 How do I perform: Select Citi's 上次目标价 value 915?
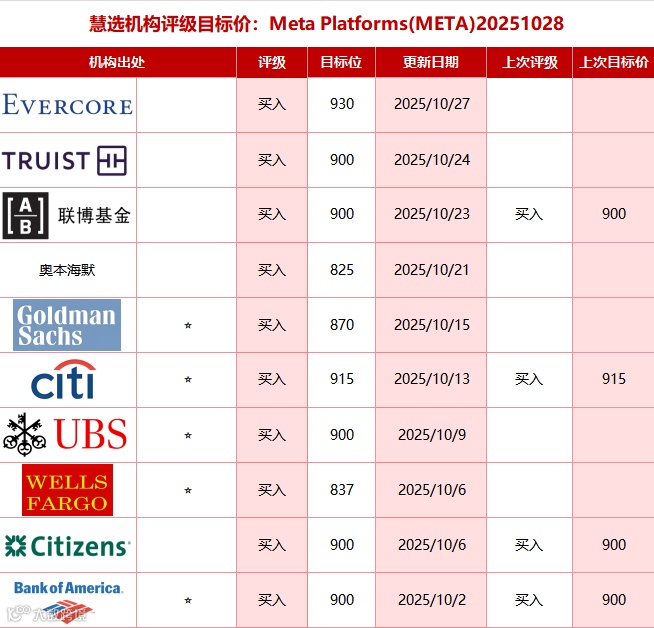pyautogui.click(x=614, y=379)
